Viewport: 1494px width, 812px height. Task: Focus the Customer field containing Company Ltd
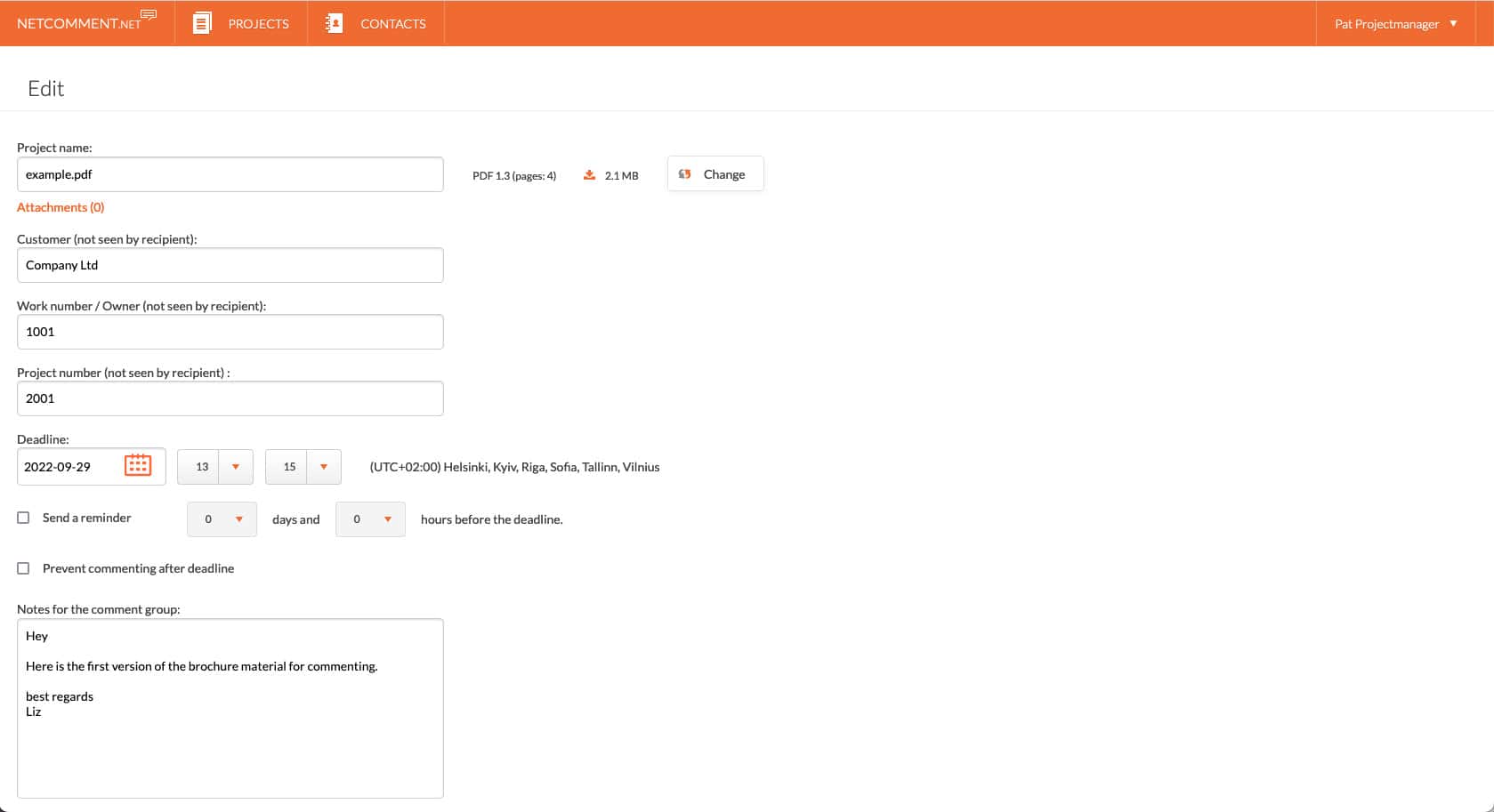[x=230, y=265]
